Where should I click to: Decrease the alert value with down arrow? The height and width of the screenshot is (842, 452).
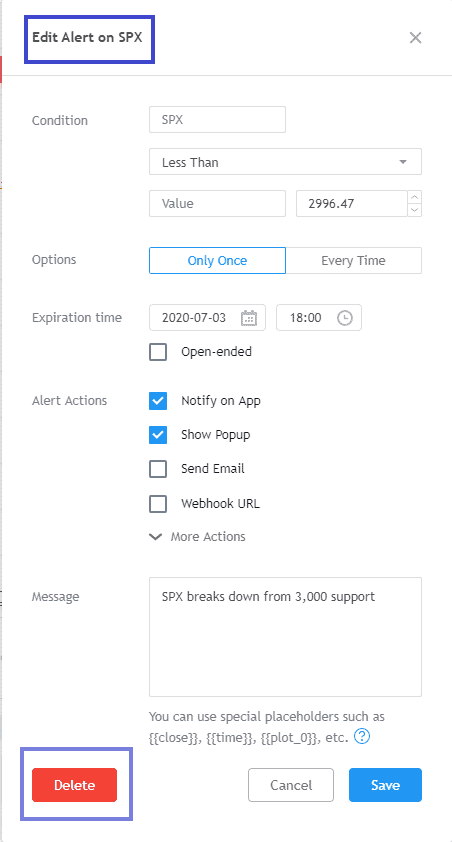414,210
